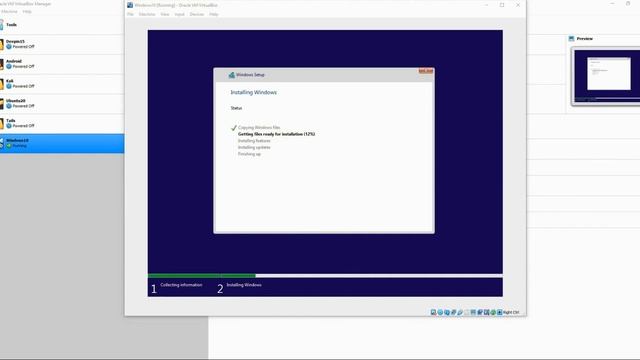Viewport: 640px width, 360px height.
Task: Click the Running state icon under Windows10
Action: click(x=9, y=145)
